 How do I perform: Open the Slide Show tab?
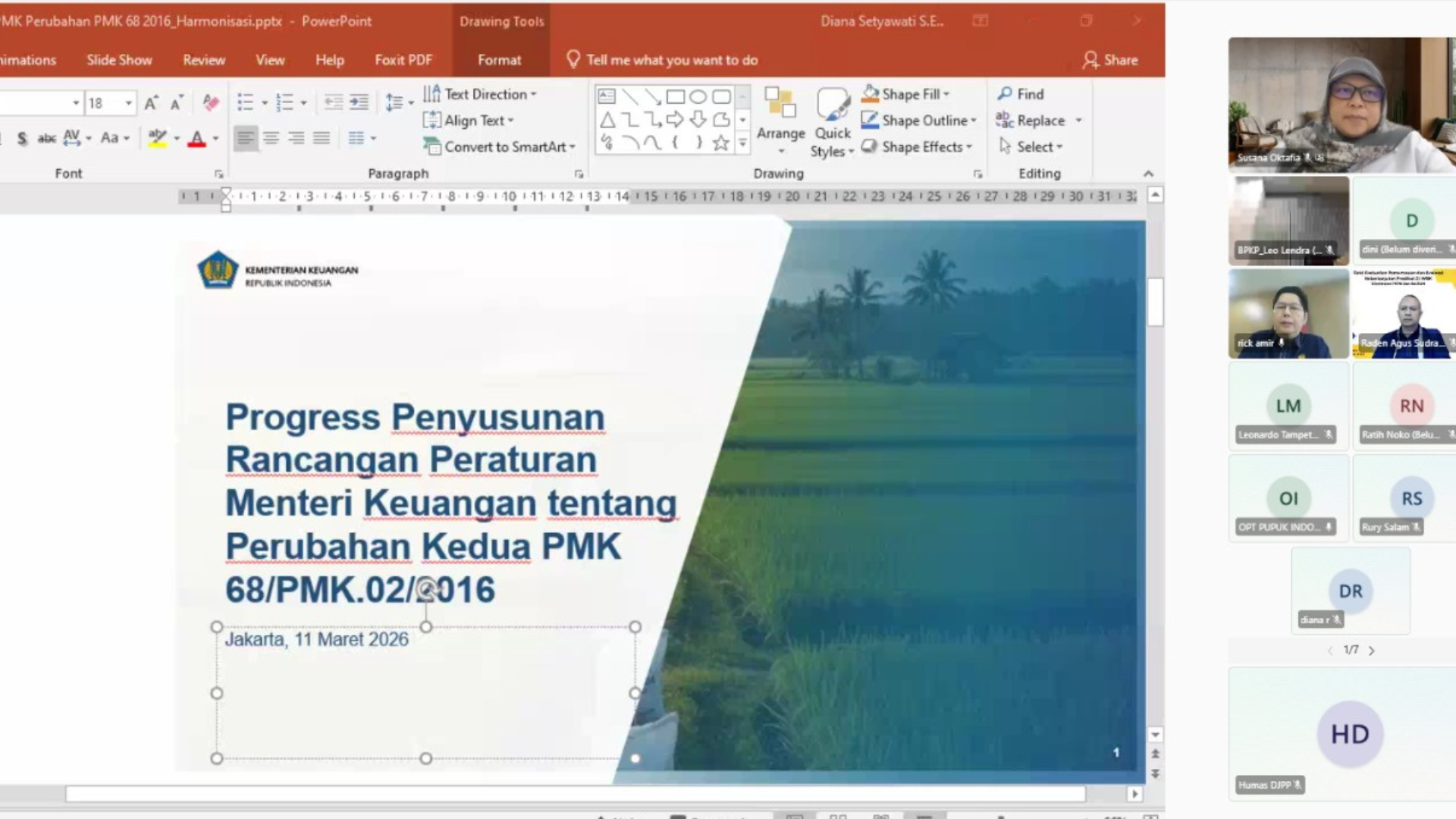tap(119, 60)
